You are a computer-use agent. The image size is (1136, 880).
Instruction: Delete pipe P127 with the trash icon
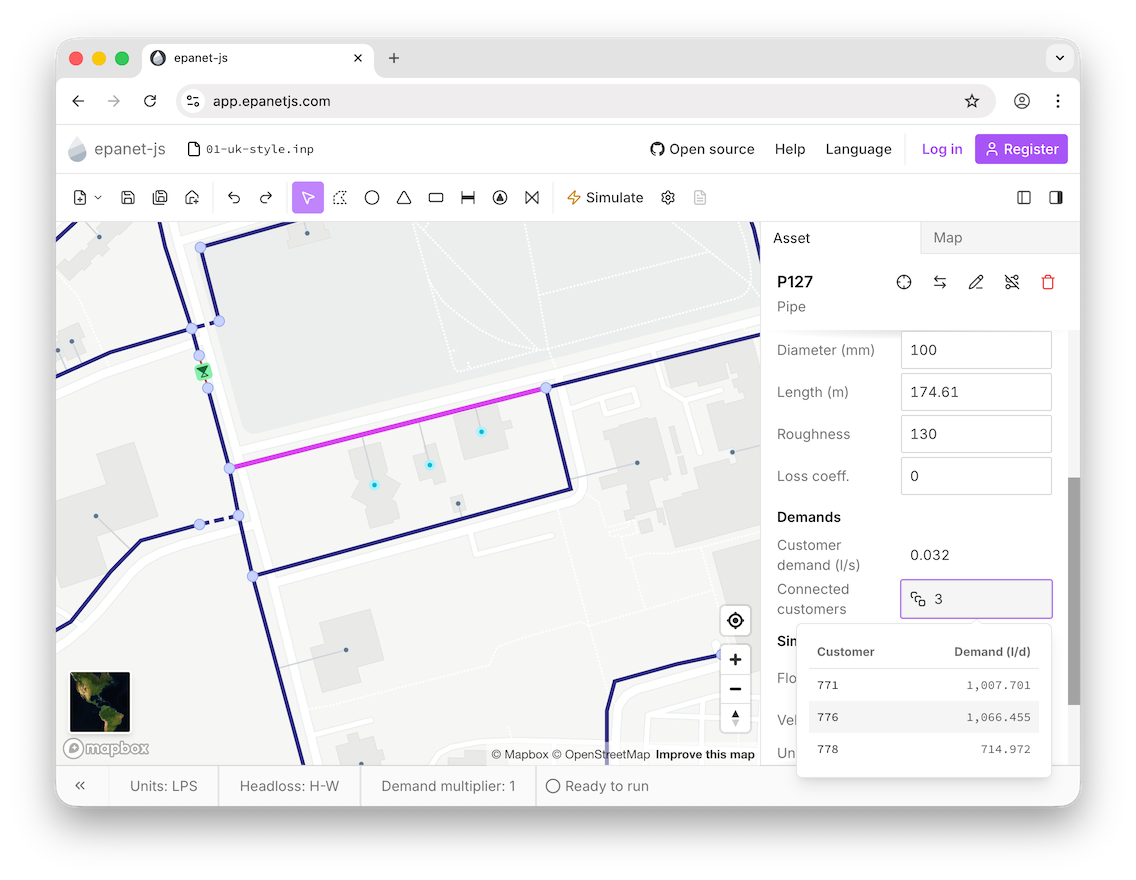[x=1048, y=282]
